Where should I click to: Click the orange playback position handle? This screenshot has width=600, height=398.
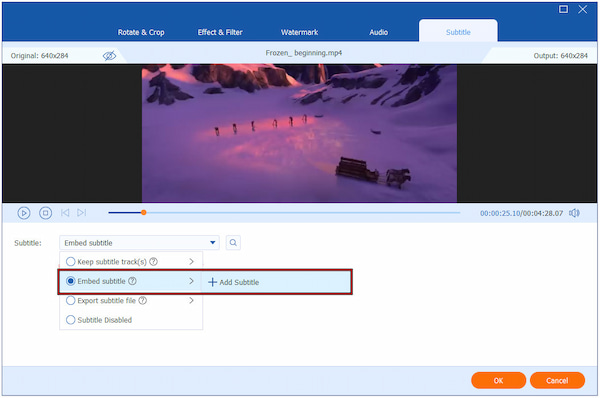click(143, 212)
